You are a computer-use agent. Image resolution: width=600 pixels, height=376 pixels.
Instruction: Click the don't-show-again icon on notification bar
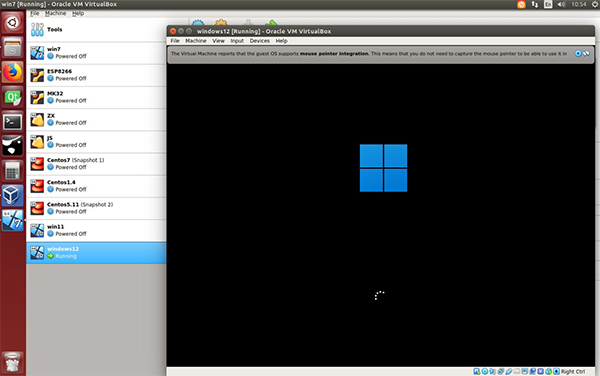586,54
